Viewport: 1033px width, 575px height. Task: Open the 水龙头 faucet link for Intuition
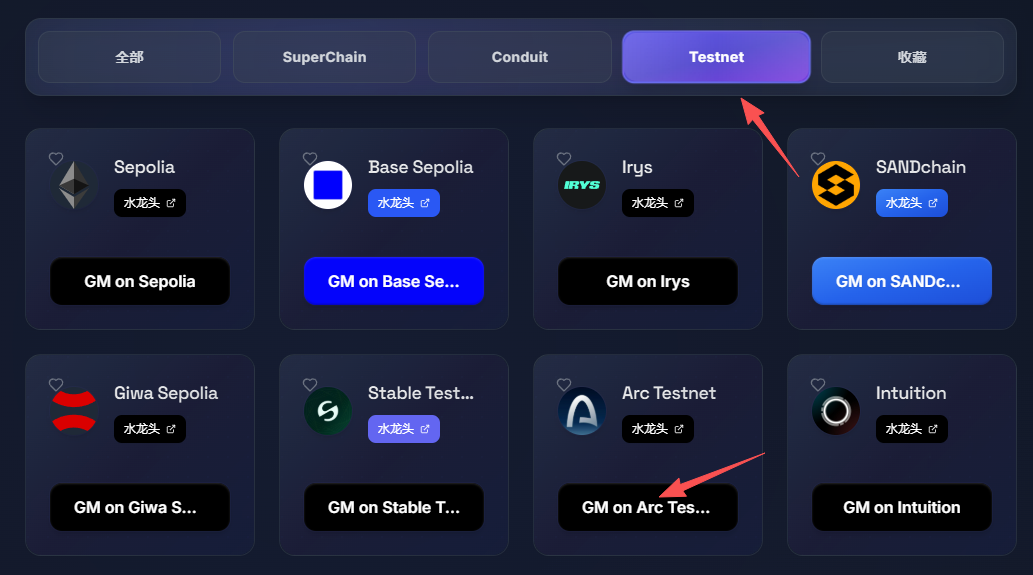[912, 429]
